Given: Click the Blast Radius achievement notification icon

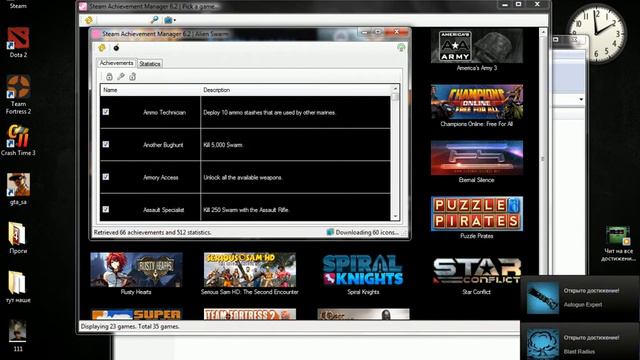Looking at the screenshot, I should point(542,344).
